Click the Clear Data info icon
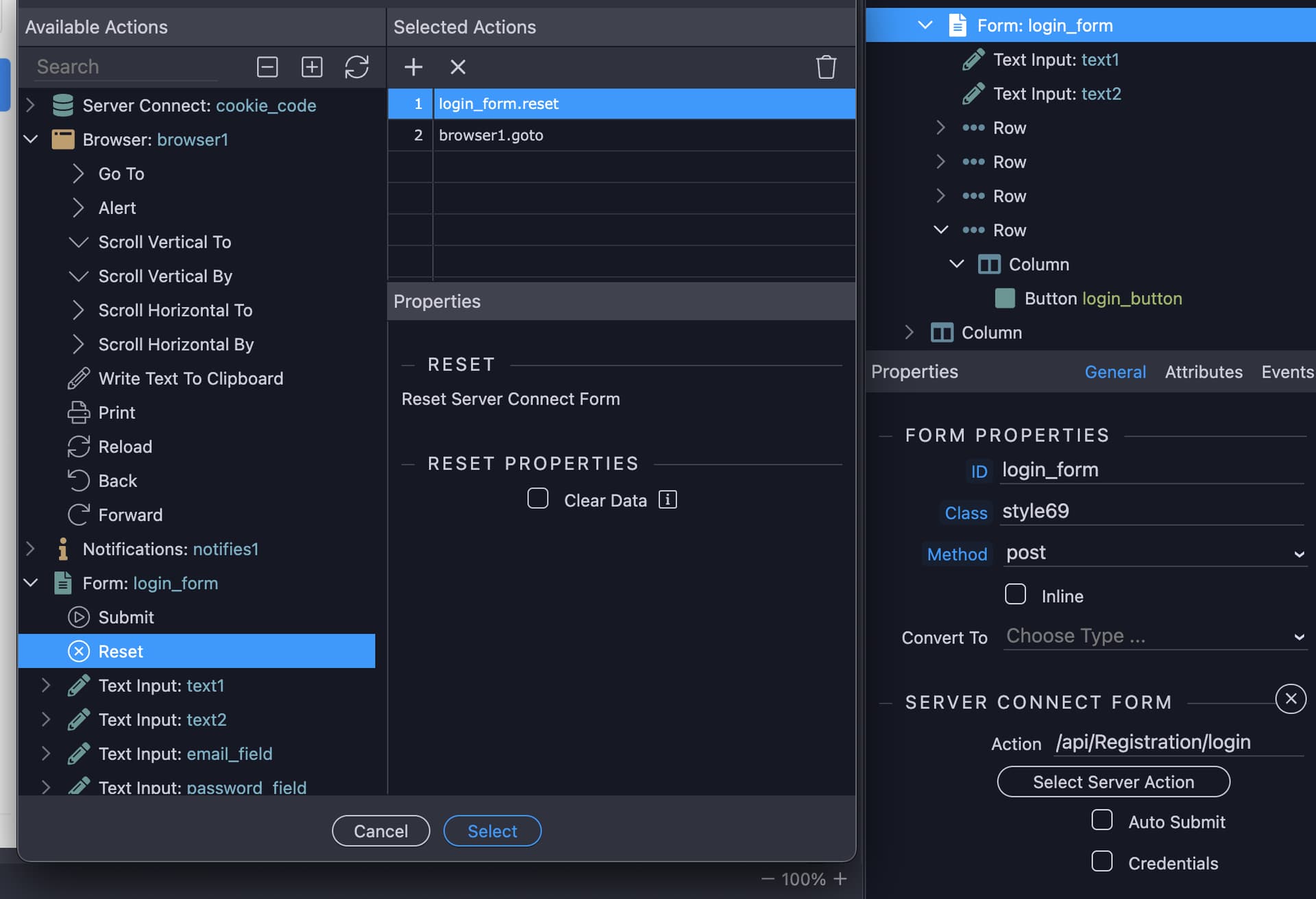Screen dimensions: 1316x899 point(668,500)
